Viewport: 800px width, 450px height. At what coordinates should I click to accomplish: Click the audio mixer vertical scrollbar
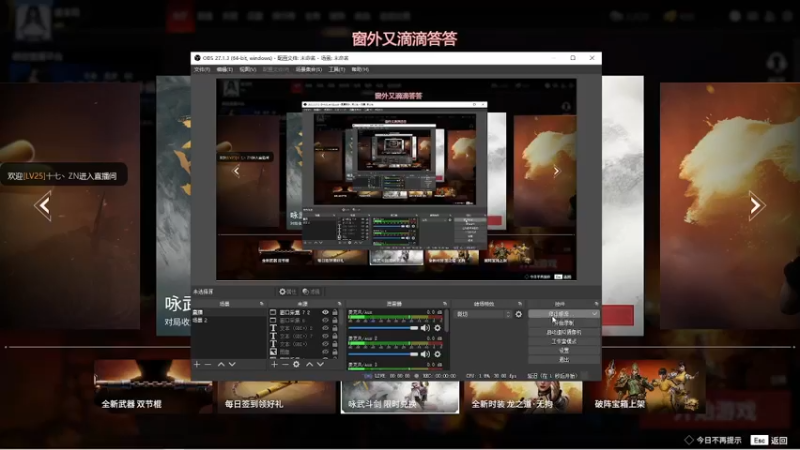point(447,321)
